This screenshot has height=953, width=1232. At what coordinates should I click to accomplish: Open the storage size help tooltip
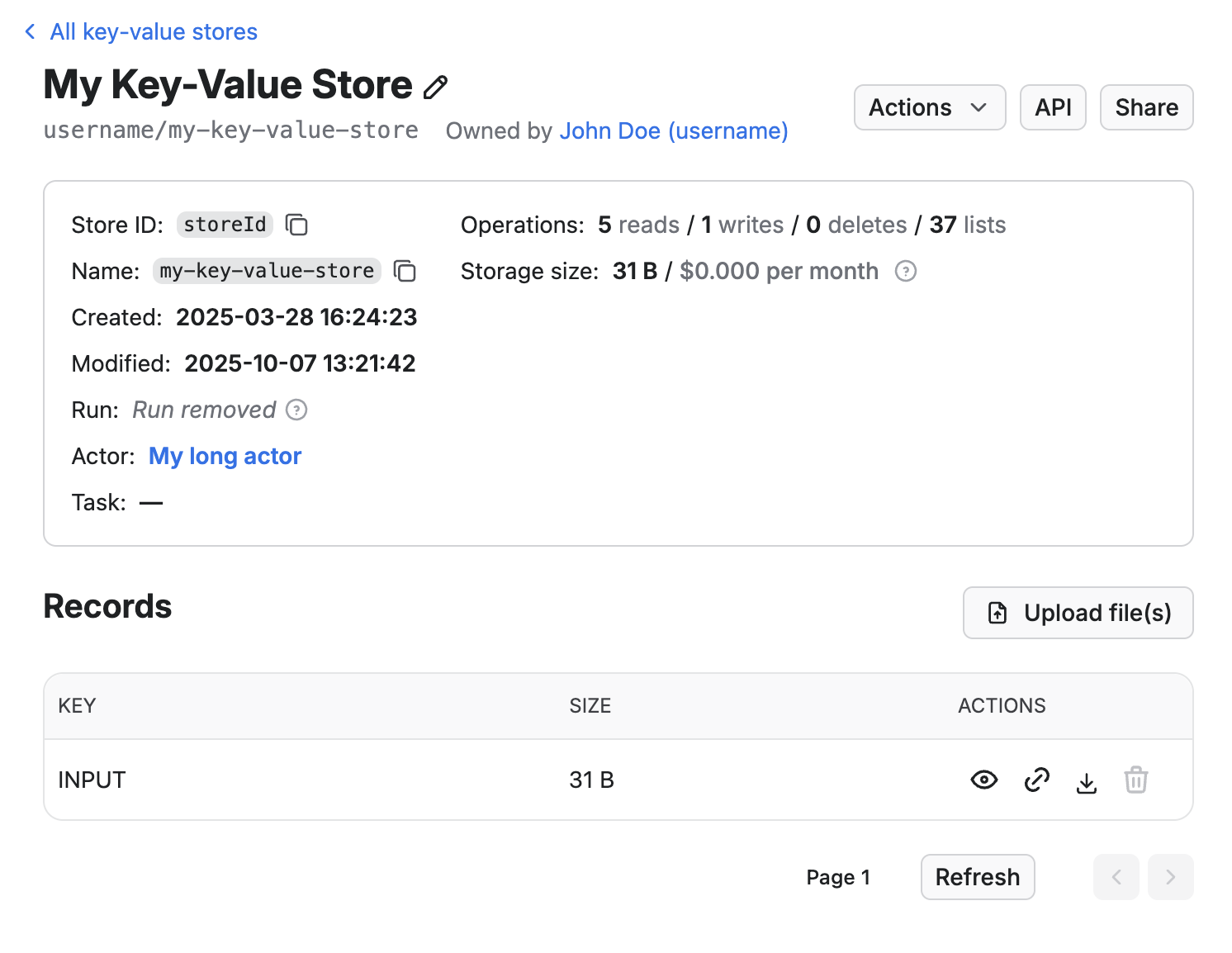pyautogui.click(x=905, y=271)
